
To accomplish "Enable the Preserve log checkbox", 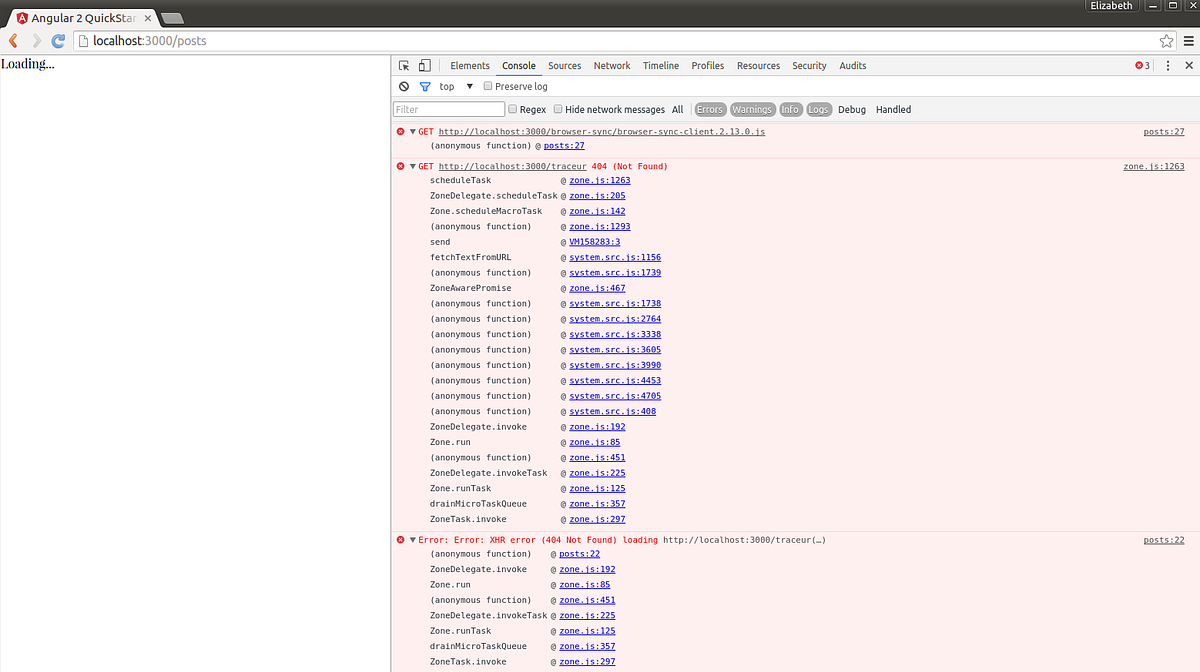I will coord(489,86).
